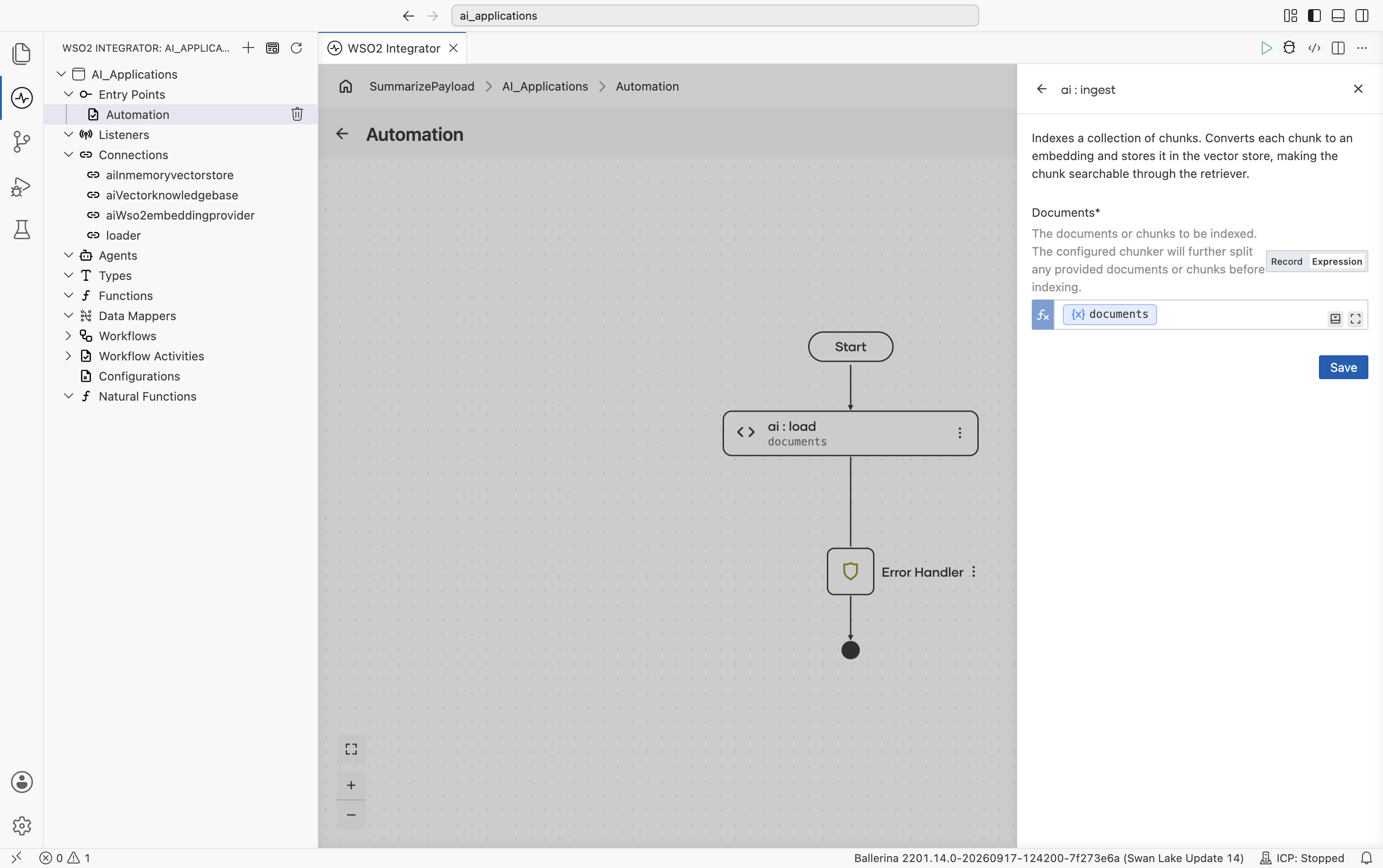
Task: Open the Manage settings gear icon
Action: (x=21, y=825)
